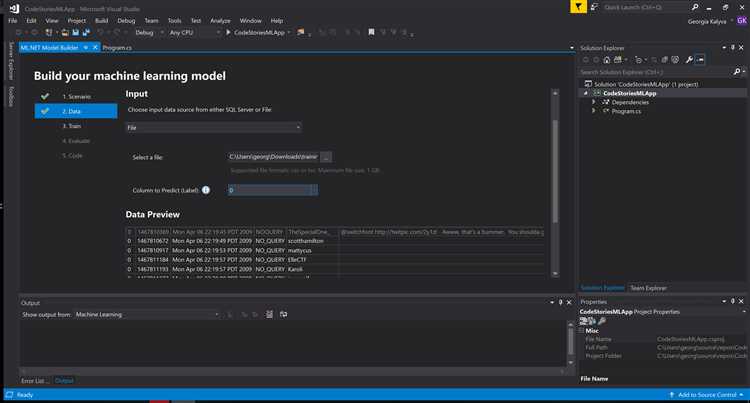The image size is (750, 403).
Task: Click the New Project toolbar icon
Action: point(48,33)
